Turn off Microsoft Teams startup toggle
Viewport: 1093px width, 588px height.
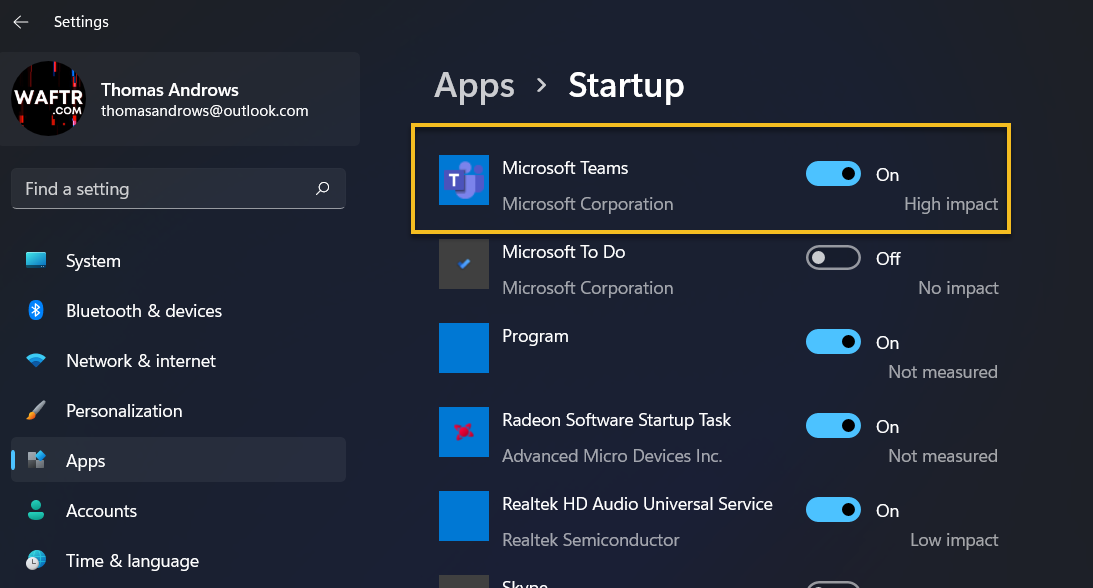(x=833, y=173)
